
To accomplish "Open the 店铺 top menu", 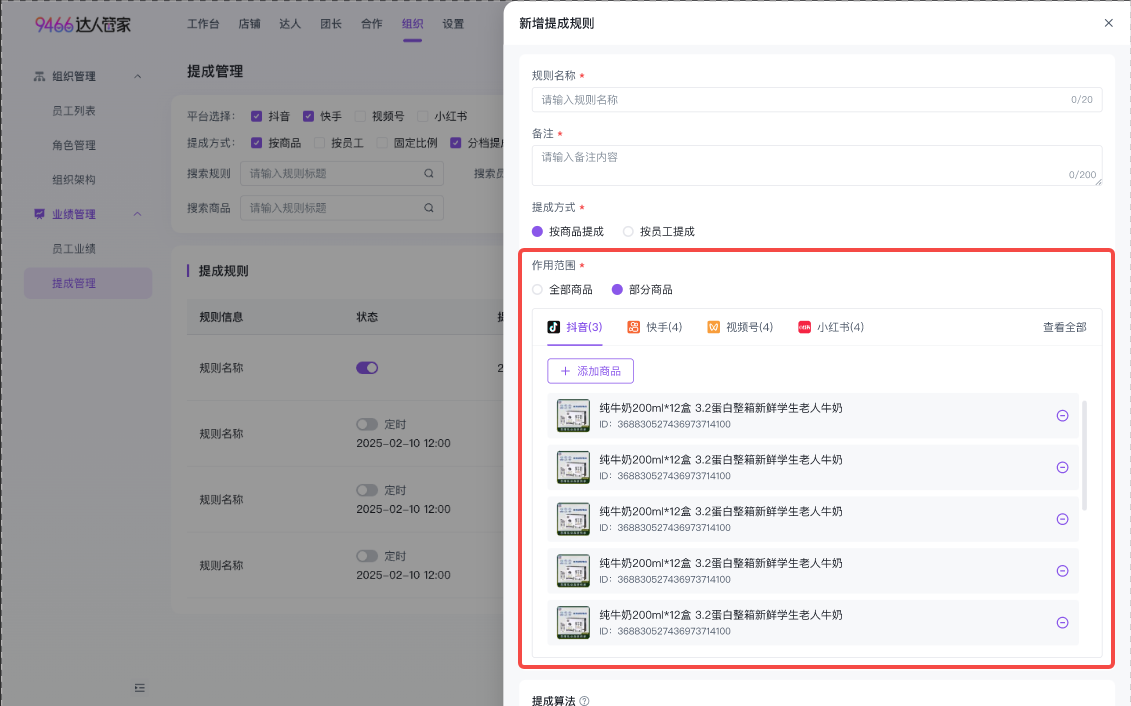I will pyautogui.click(x=249, y=24).
